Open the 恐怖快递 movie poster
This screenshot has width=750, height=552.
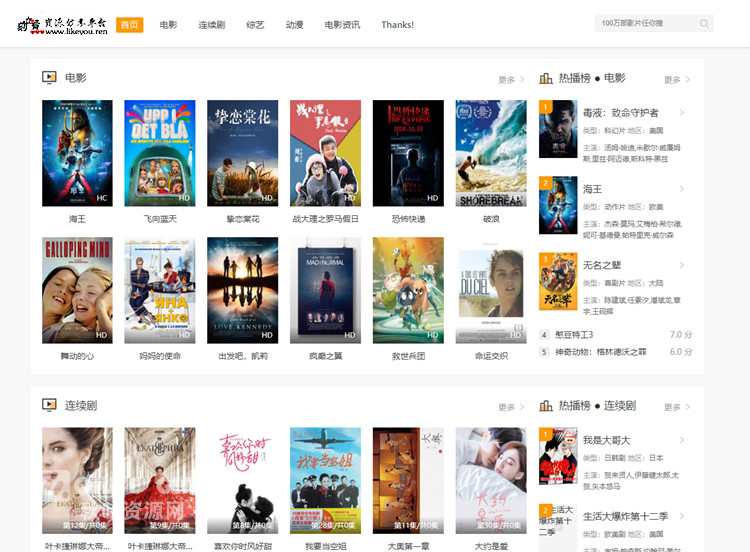pyautogui.click(x=408, y=153)
